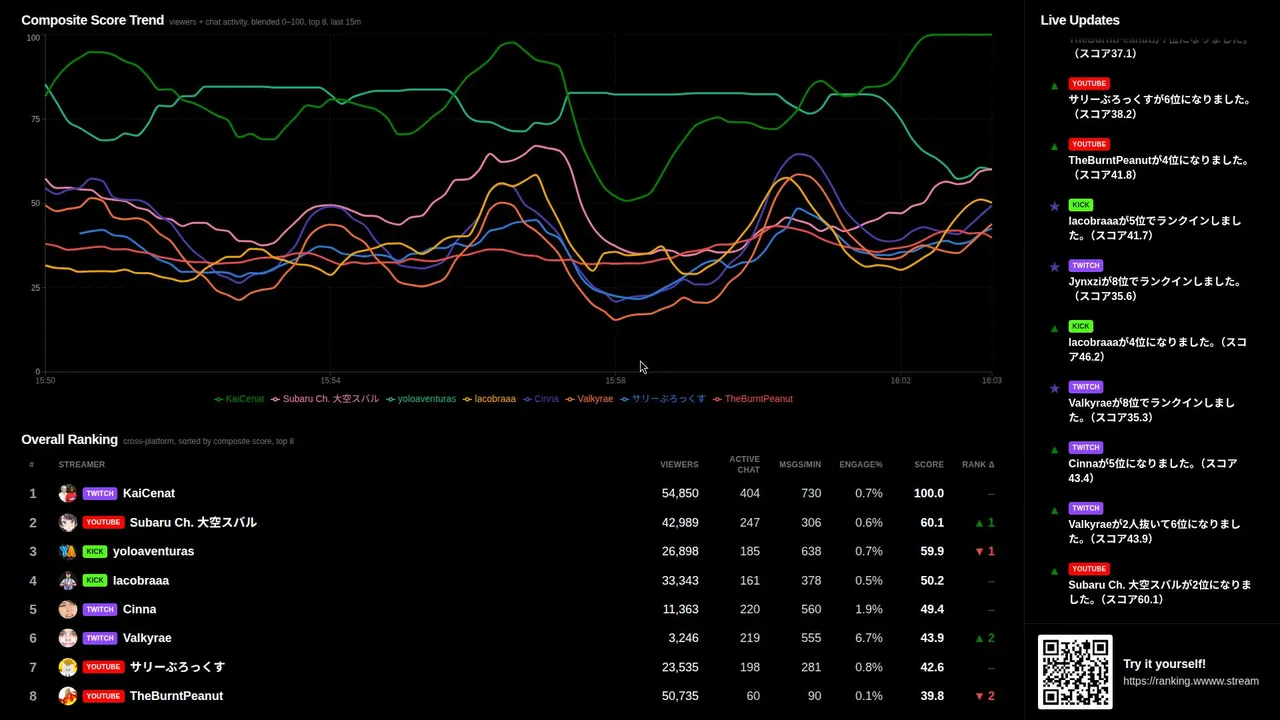Open Subaru Ch. 大空スバル's avatar picture
This screenshot has width=1280, height=720.
coord(68,522)
